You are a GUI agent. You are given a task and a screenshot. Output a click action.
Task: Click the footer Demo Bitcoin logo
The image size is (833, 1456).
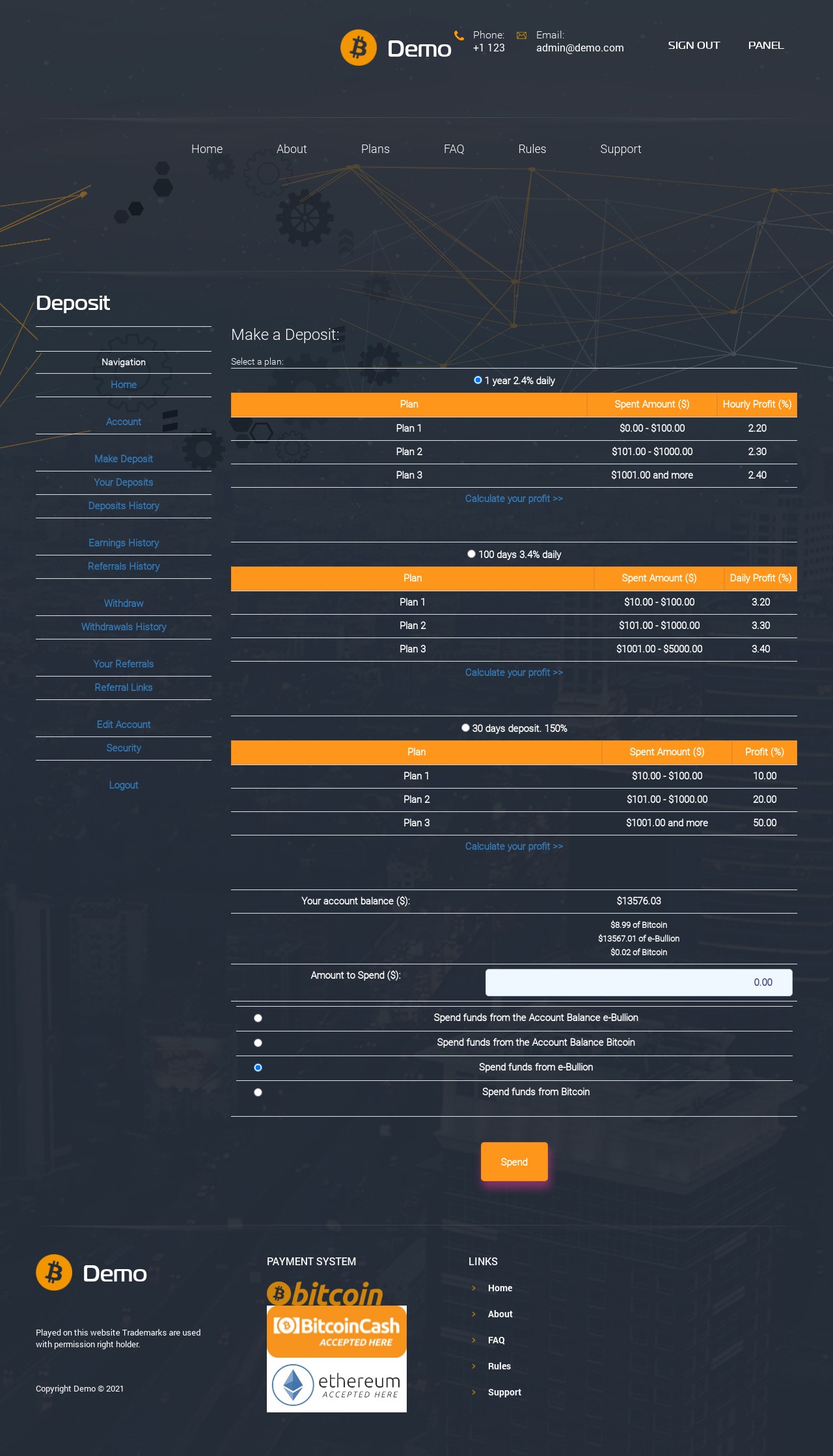click(x=54, y=1272)
